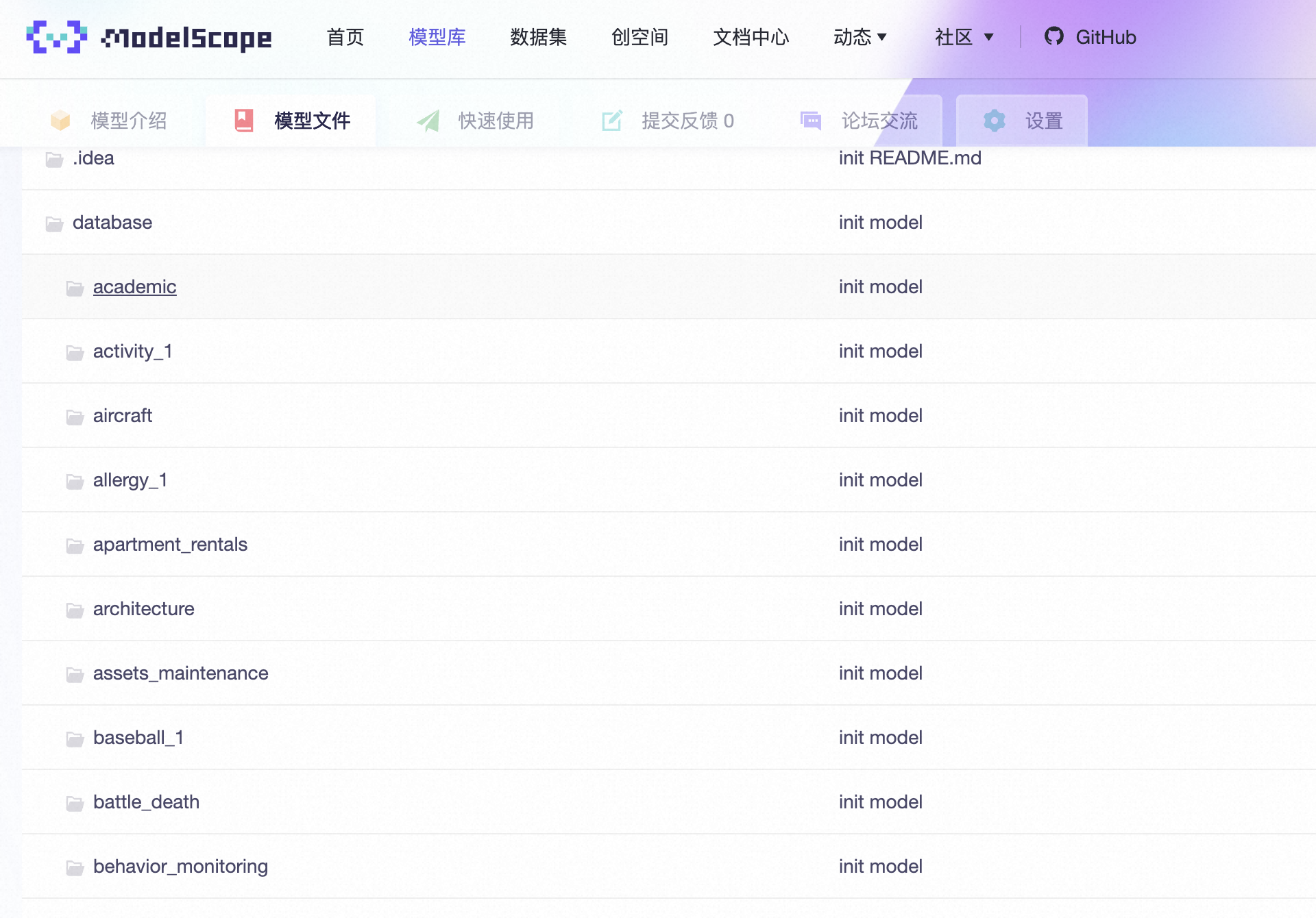Open the assets_maintenance folder

point(181,673)
